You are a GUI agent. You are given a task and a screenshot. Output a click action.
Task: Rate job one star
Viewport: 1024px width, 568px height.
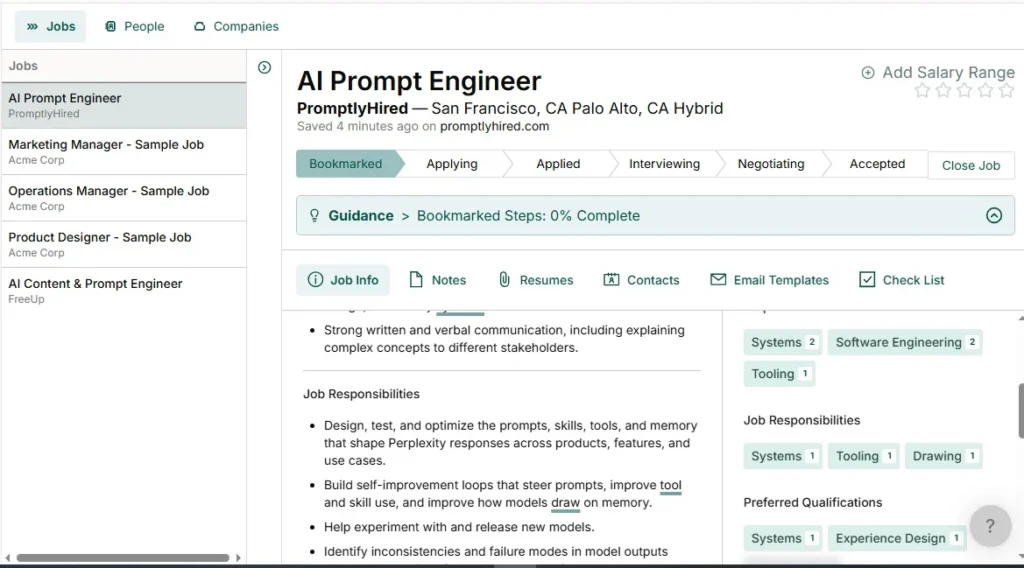[922, 90]
